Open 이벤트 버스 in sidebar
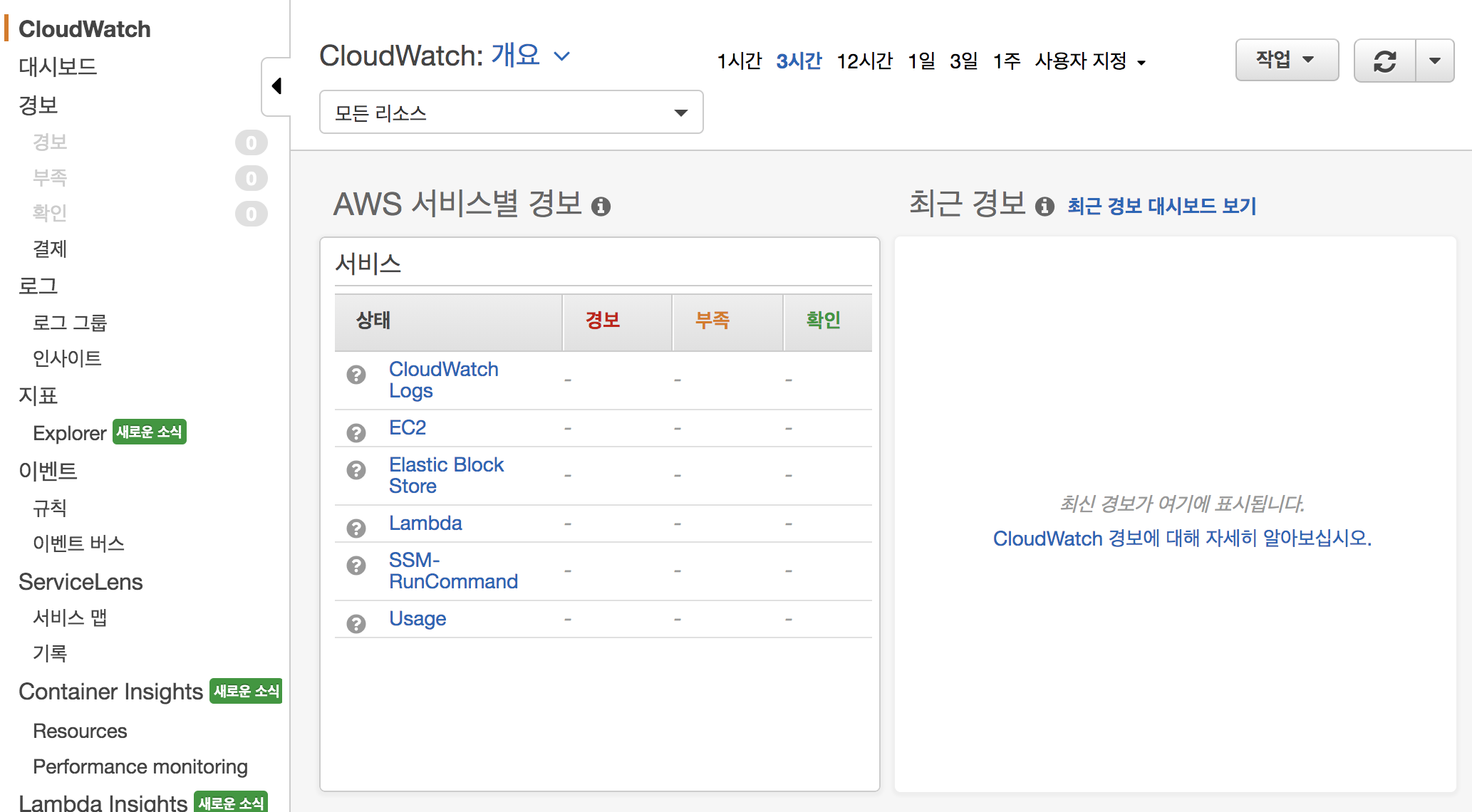The image size is (1472, 812). point(78,543)
